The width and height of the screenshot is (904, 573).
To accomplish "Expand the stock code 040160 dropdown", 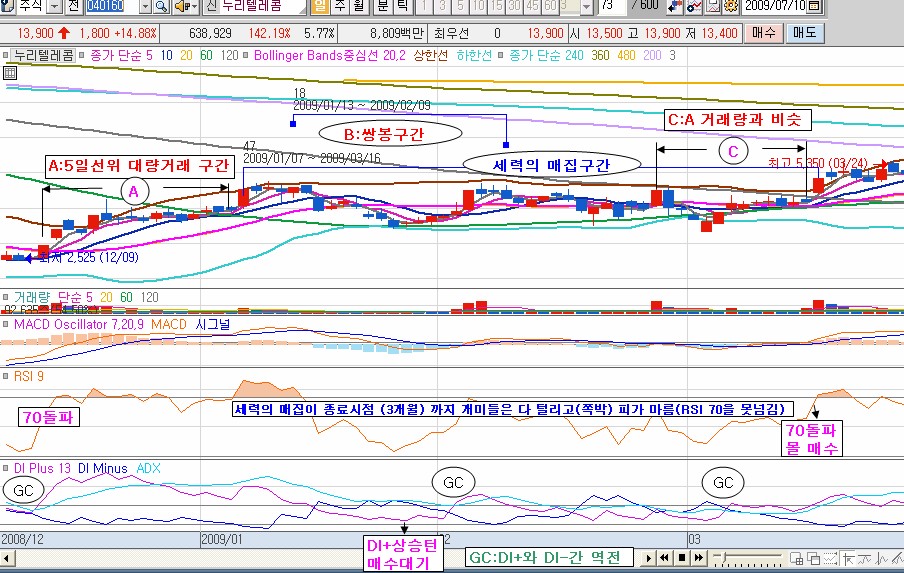I will coord(146,7).
